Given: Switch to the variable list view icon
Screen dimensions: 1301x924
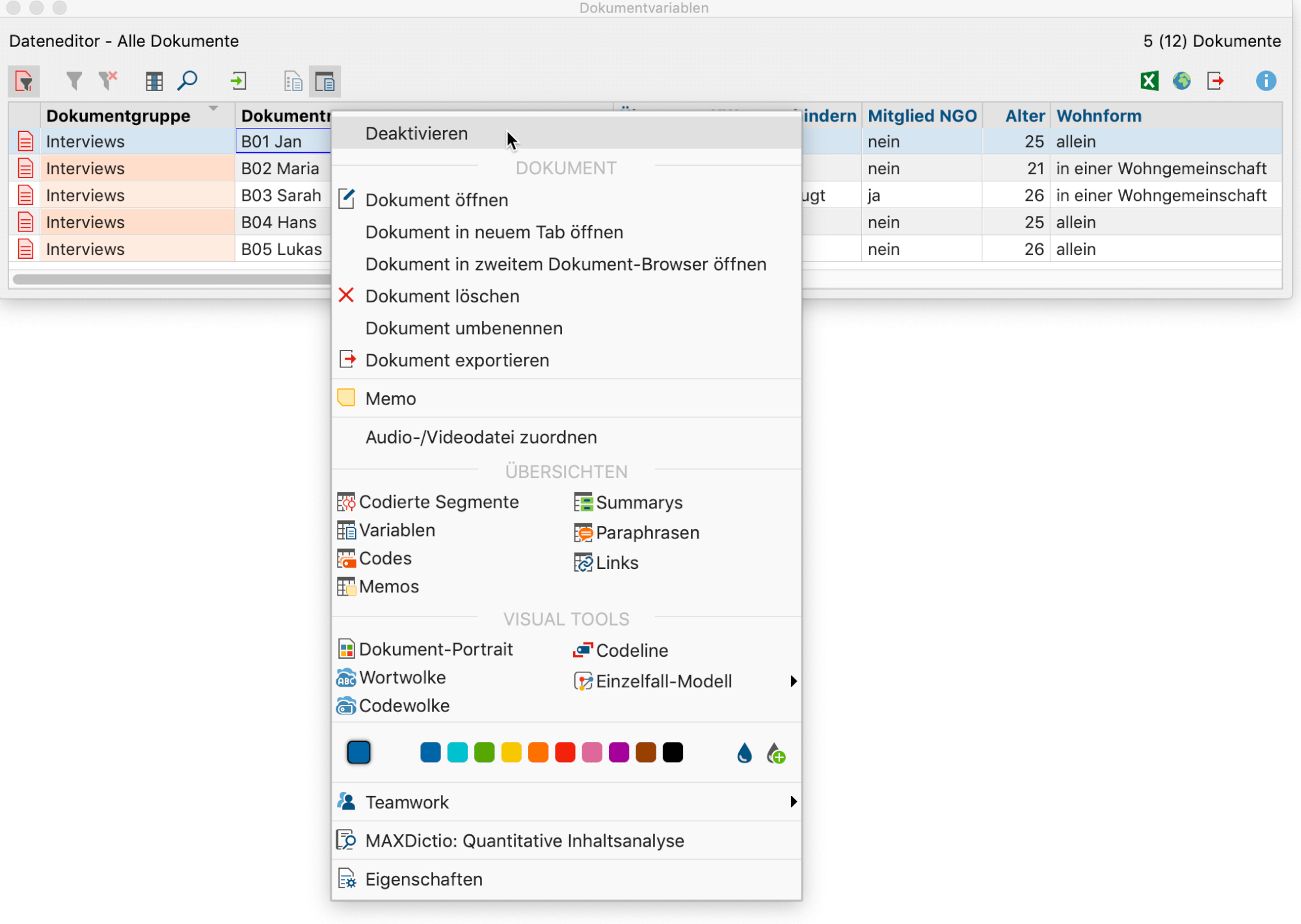Looking at the screenshot, I should [293, 81].
